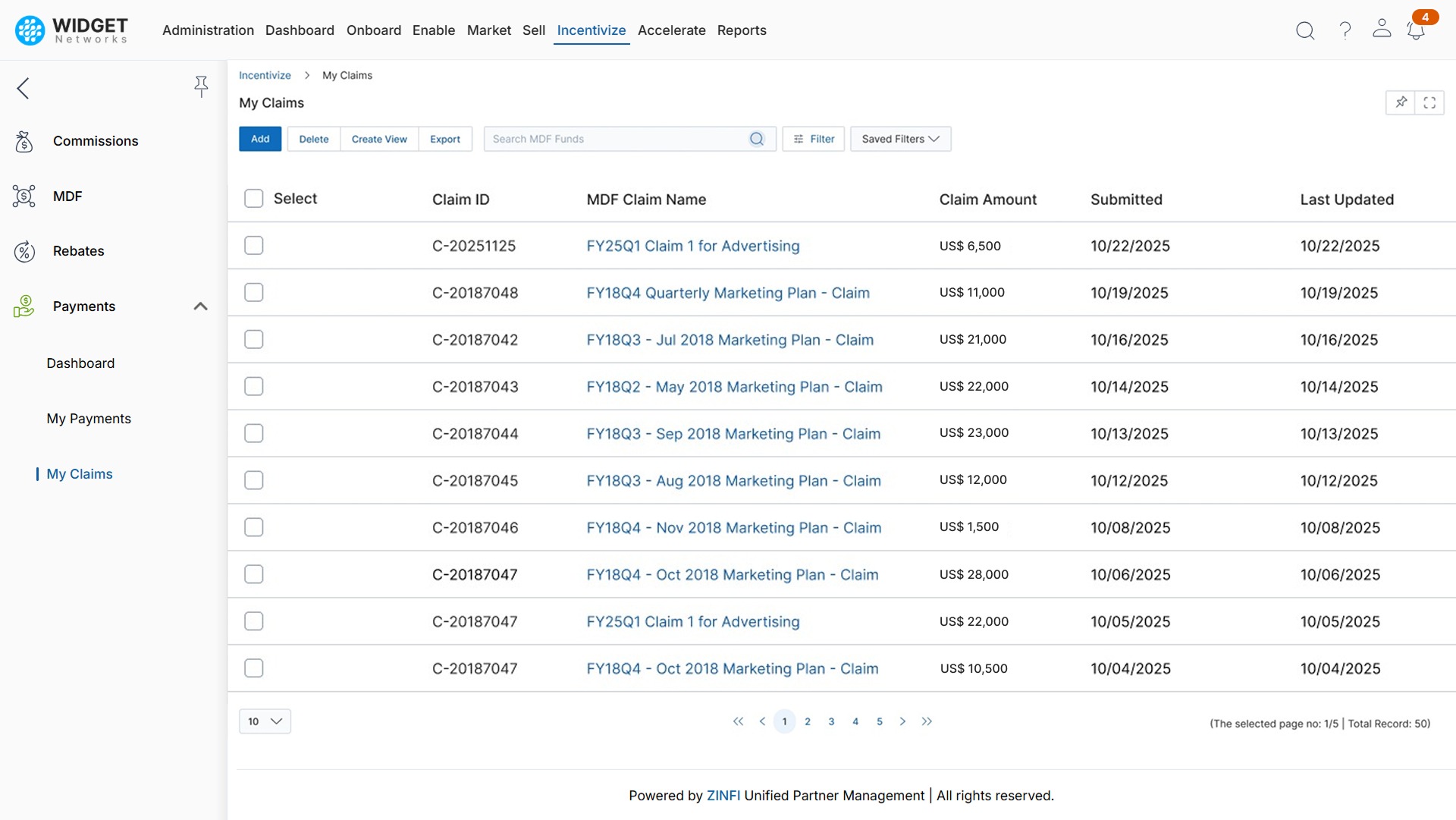Open Commissions in the sidebar

point(96,141)
